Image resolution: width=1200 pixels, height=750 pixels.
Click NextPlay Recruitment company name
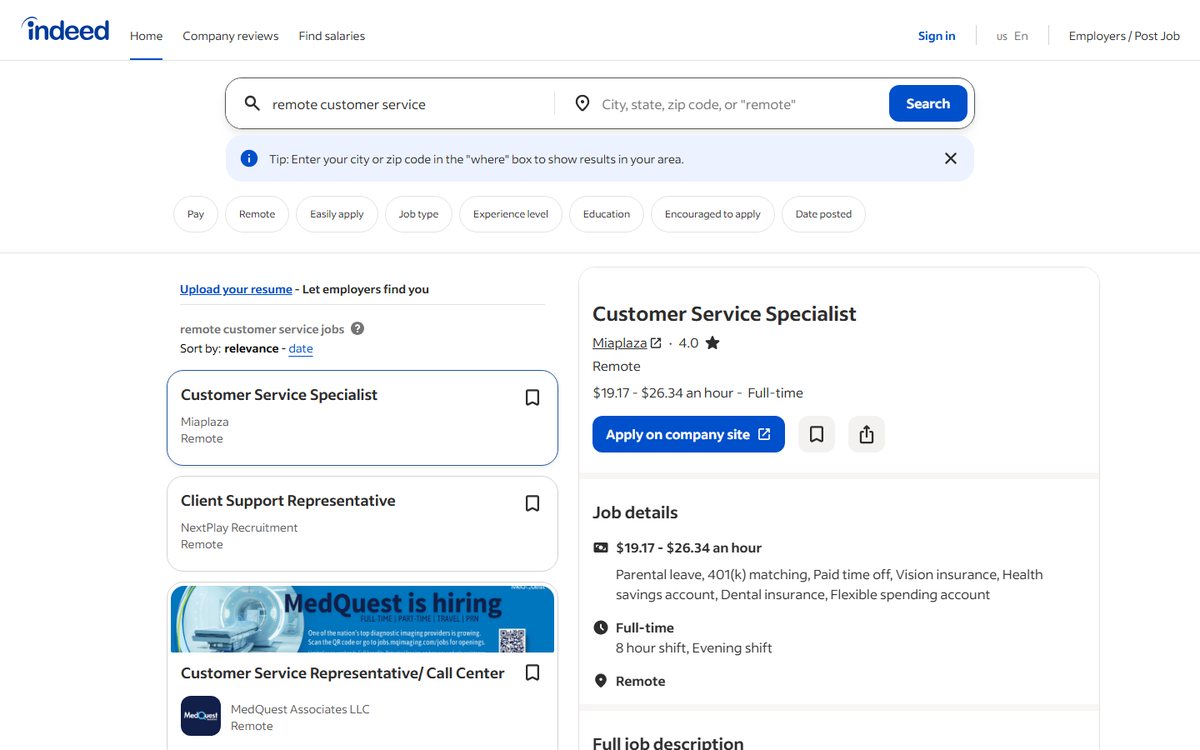point(239,528)
